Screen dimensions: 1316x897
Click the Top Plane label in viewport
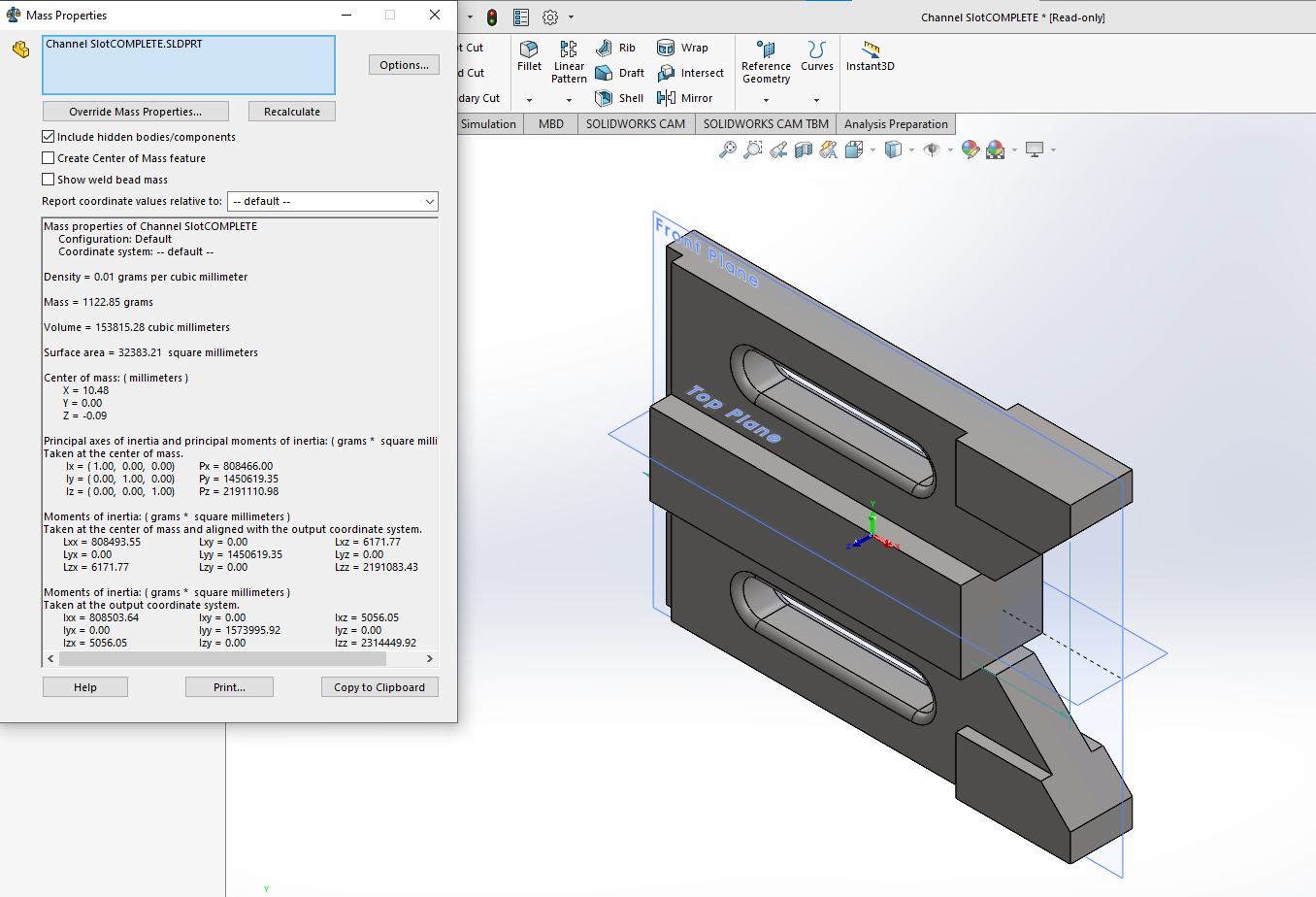coord(734,415)
